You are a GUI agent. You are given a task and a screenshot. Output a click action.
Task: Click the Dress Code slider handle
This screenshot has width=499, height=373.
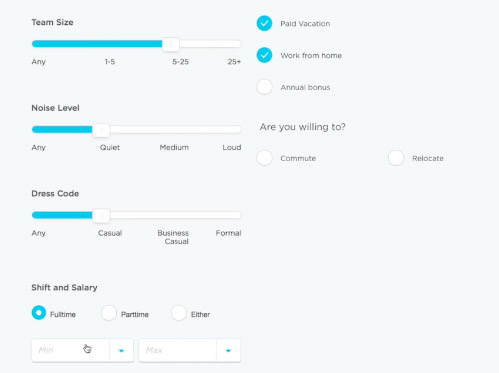point(101,215)
